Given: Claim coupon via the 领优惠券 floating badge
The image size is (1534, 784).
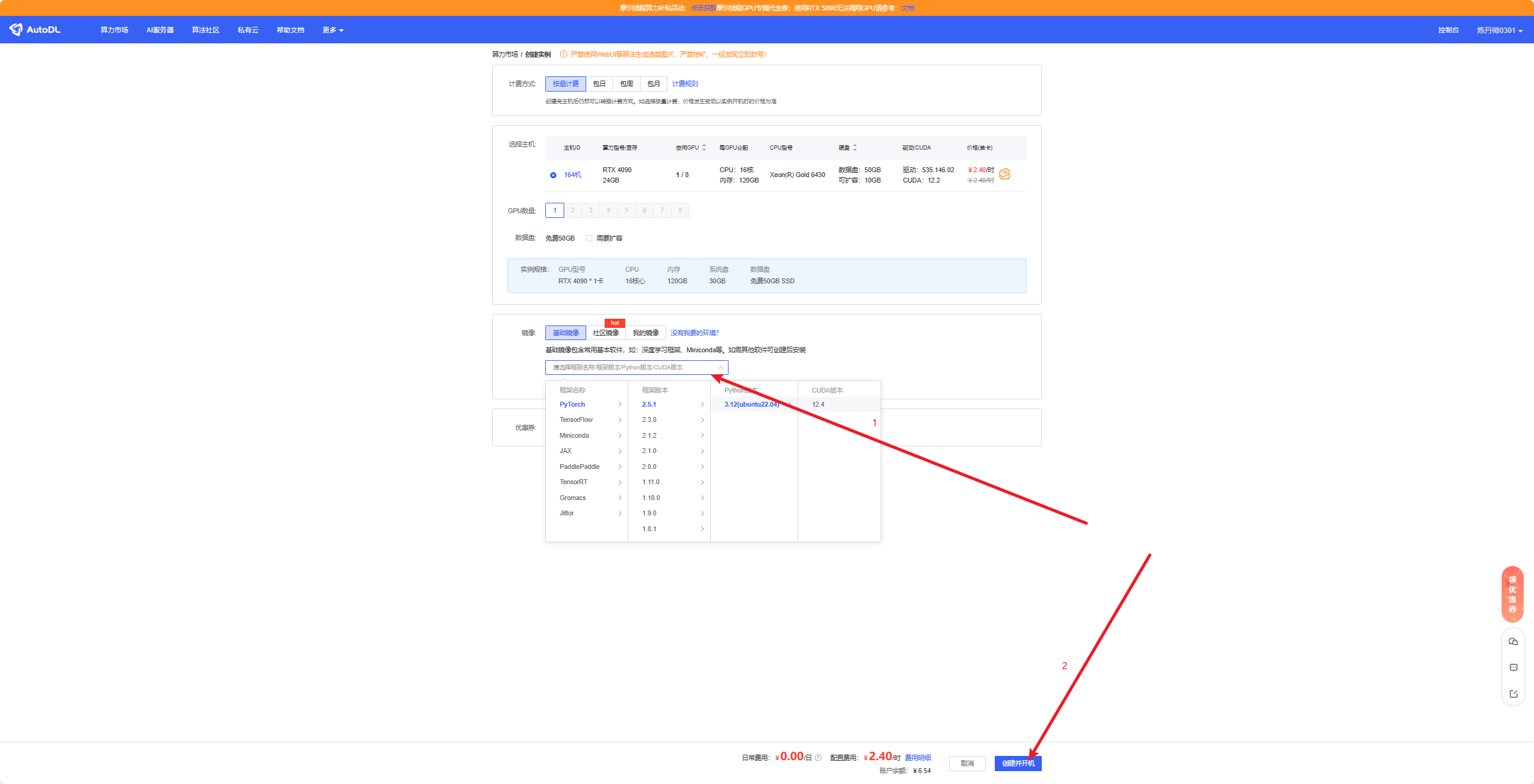Looking at the screenshot, I should 1513,594.
